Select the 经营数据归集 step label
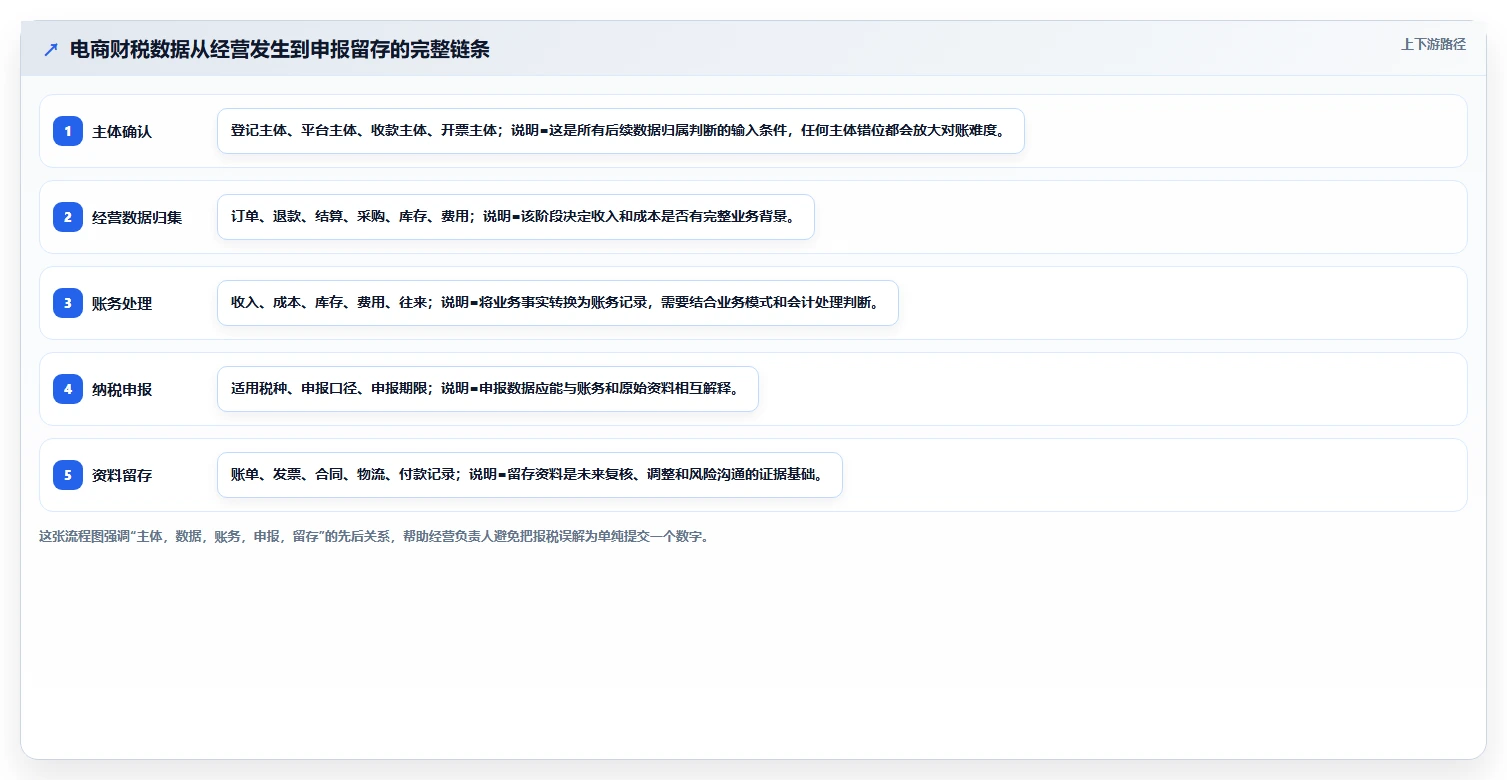 coord(137,217)
